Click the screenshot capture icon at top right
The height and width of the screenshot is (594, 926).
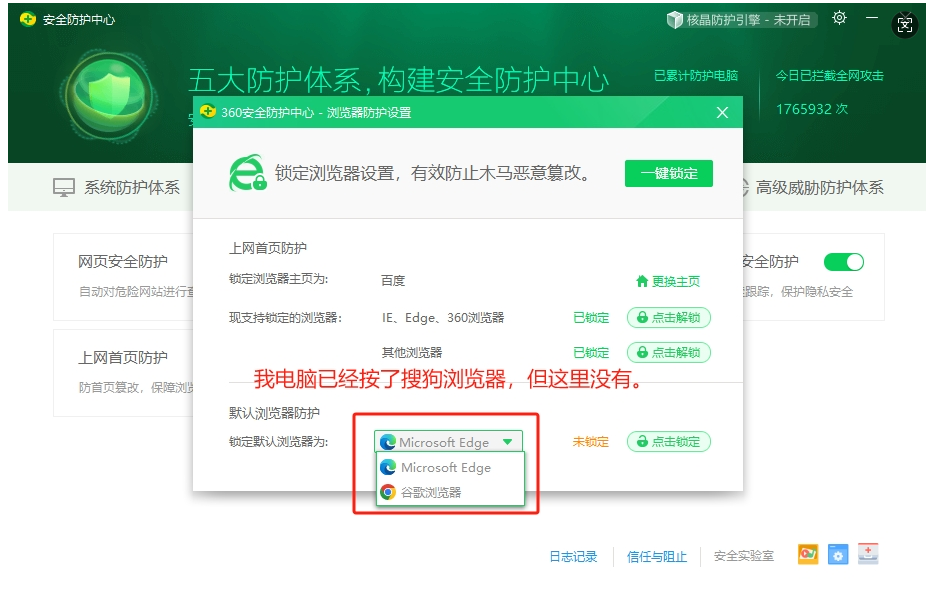[x=905, y=25]
